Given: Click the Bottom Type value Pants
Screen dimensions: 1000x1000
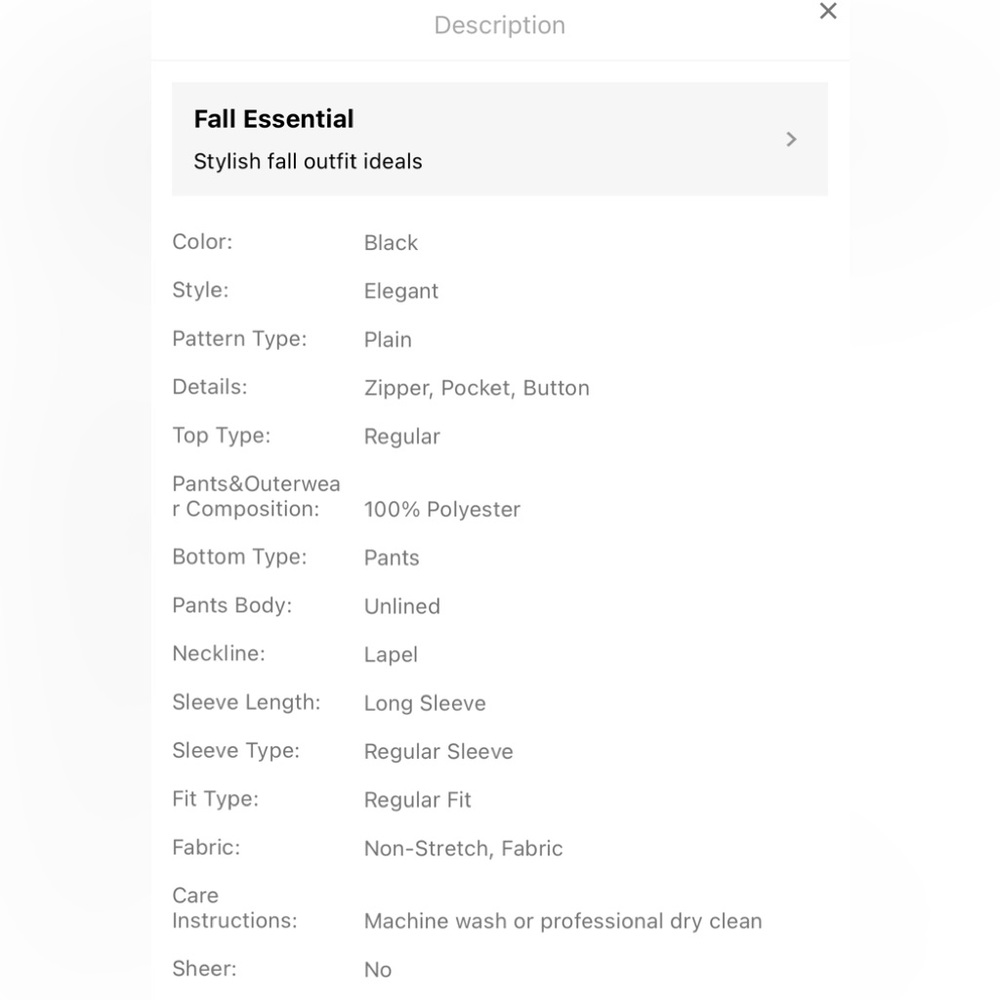Looking at the screenshot, I should [x=392, y=558].
